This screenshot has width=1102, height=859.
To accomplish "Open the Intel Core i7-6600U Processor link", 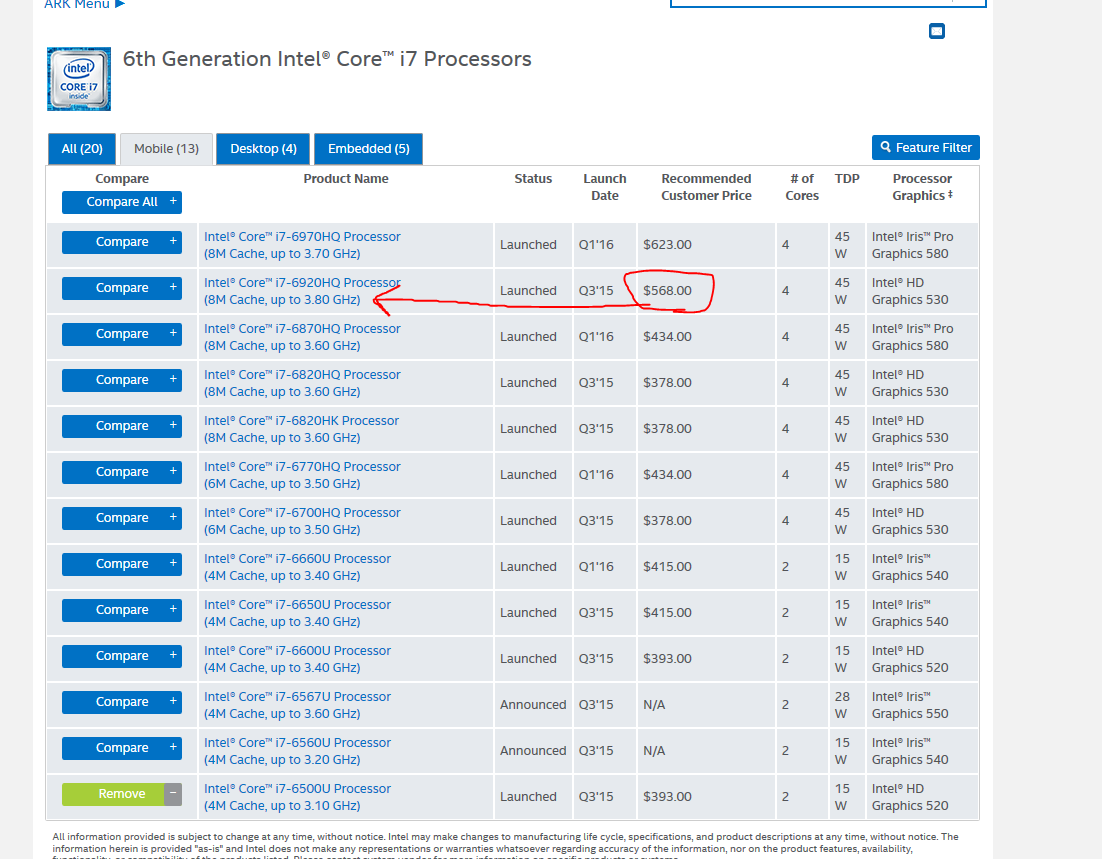I will pos(297,659).
